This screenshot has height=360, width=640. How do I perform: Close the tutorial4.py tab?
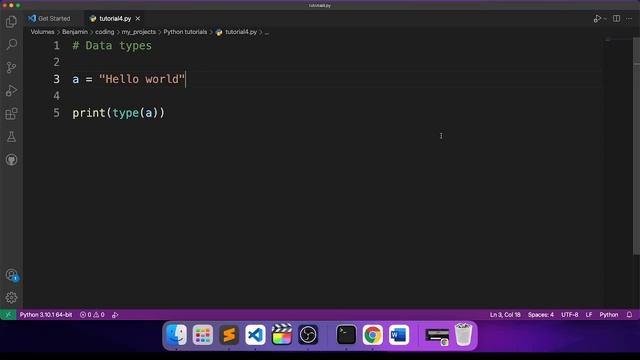coord(138,19)
